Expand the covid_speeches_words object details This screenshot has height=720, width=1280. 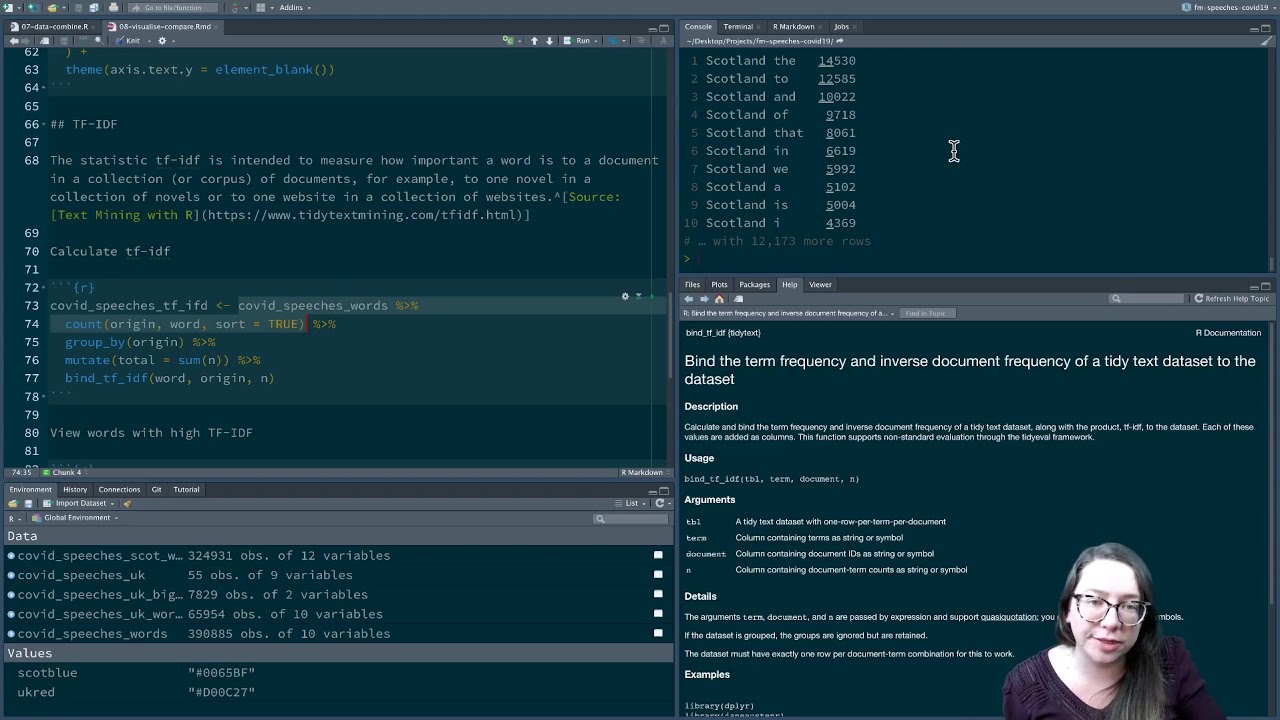(x=11, y=633)
